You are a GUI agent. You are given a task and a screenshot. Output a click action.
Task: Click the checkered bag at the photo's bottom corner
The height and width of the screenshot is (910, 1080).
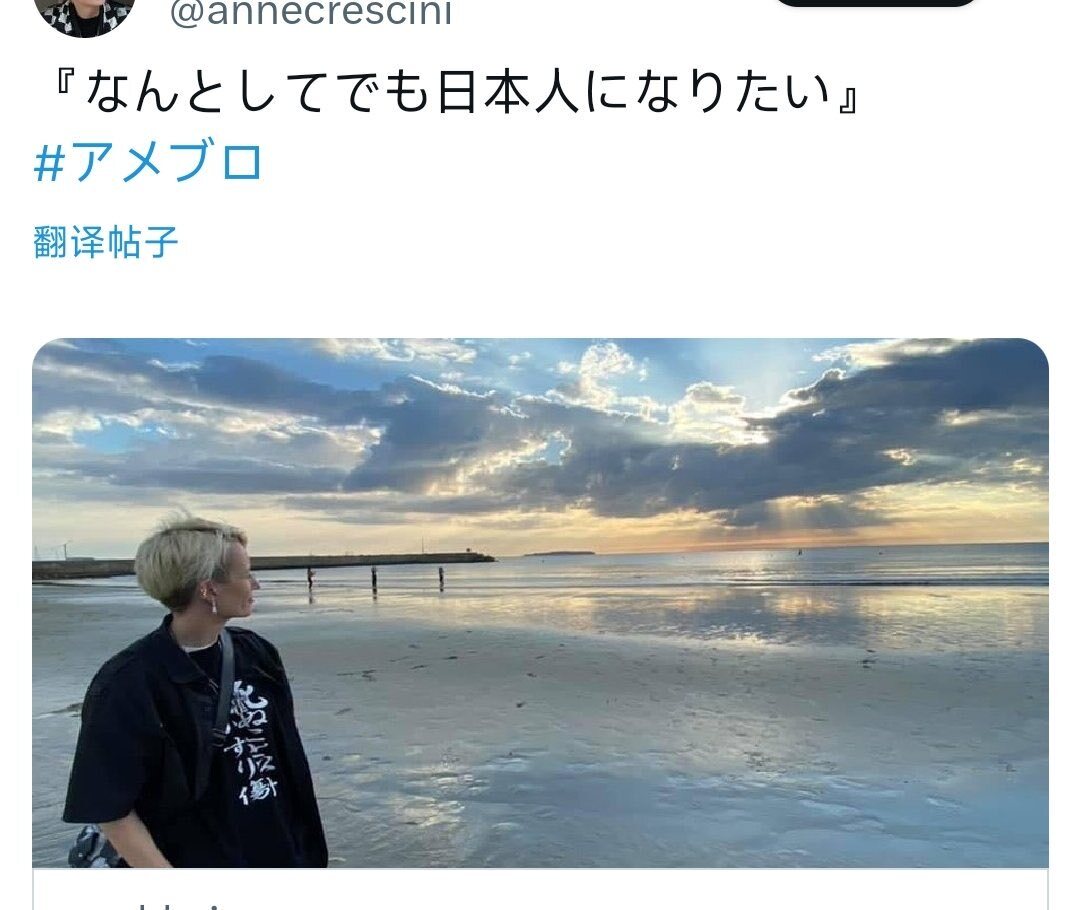(x=92, y=847)
